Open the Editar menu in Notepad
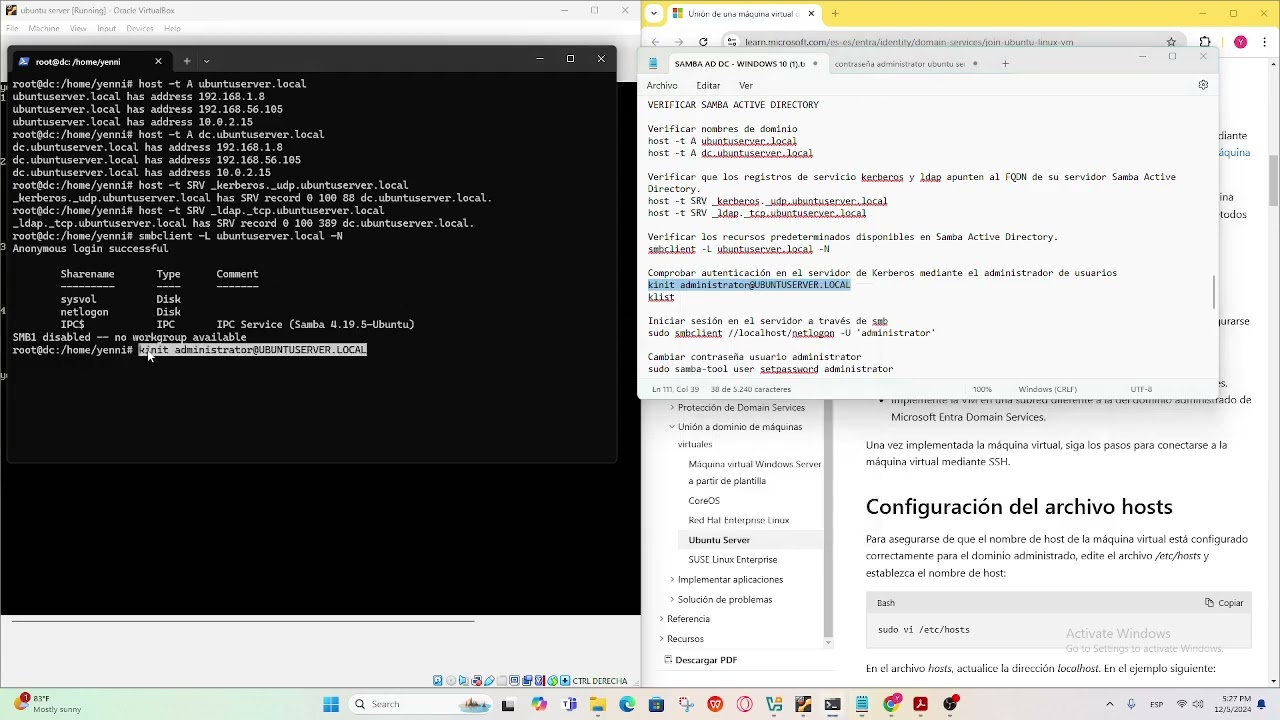Viewport: 1280px width, 720px height. pos(708,85)
